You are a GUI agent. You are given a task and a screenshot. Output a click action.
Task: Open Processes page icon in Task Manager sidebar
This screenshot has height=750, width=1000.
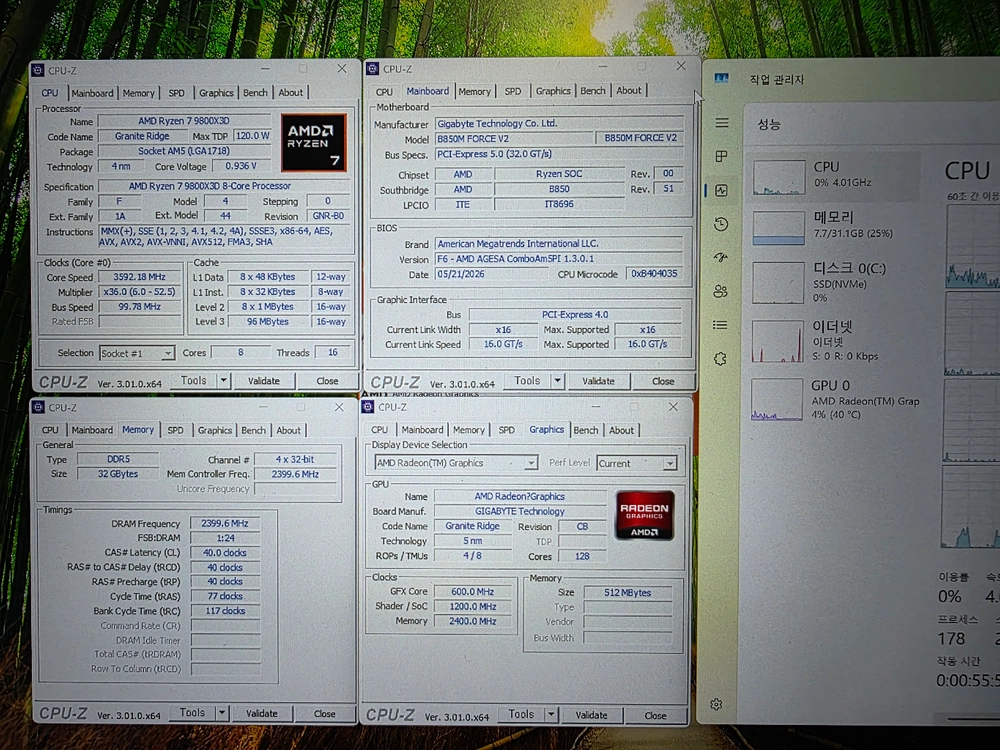(x=721, y=156)
